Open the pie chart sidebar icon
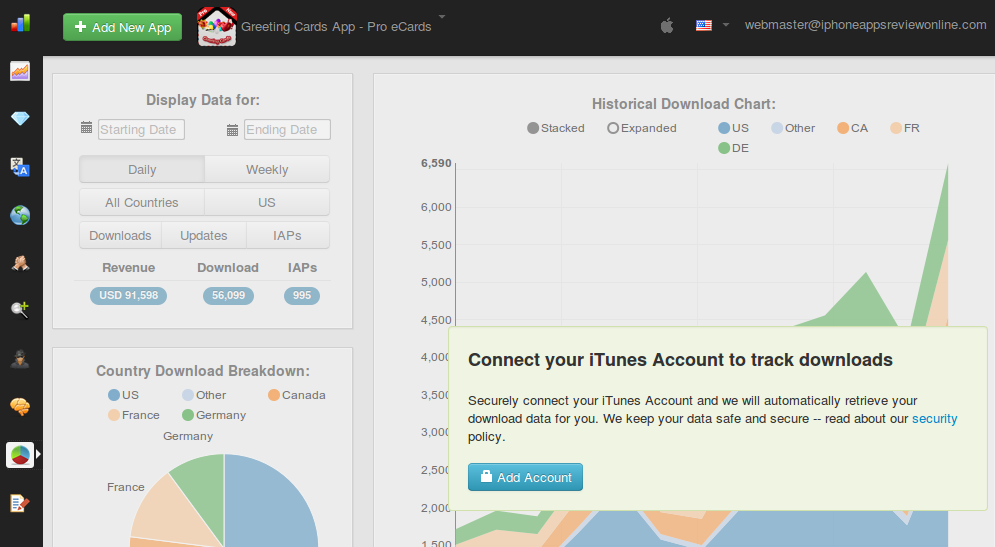This screenshot has height=547, width=995. [20, 454]
